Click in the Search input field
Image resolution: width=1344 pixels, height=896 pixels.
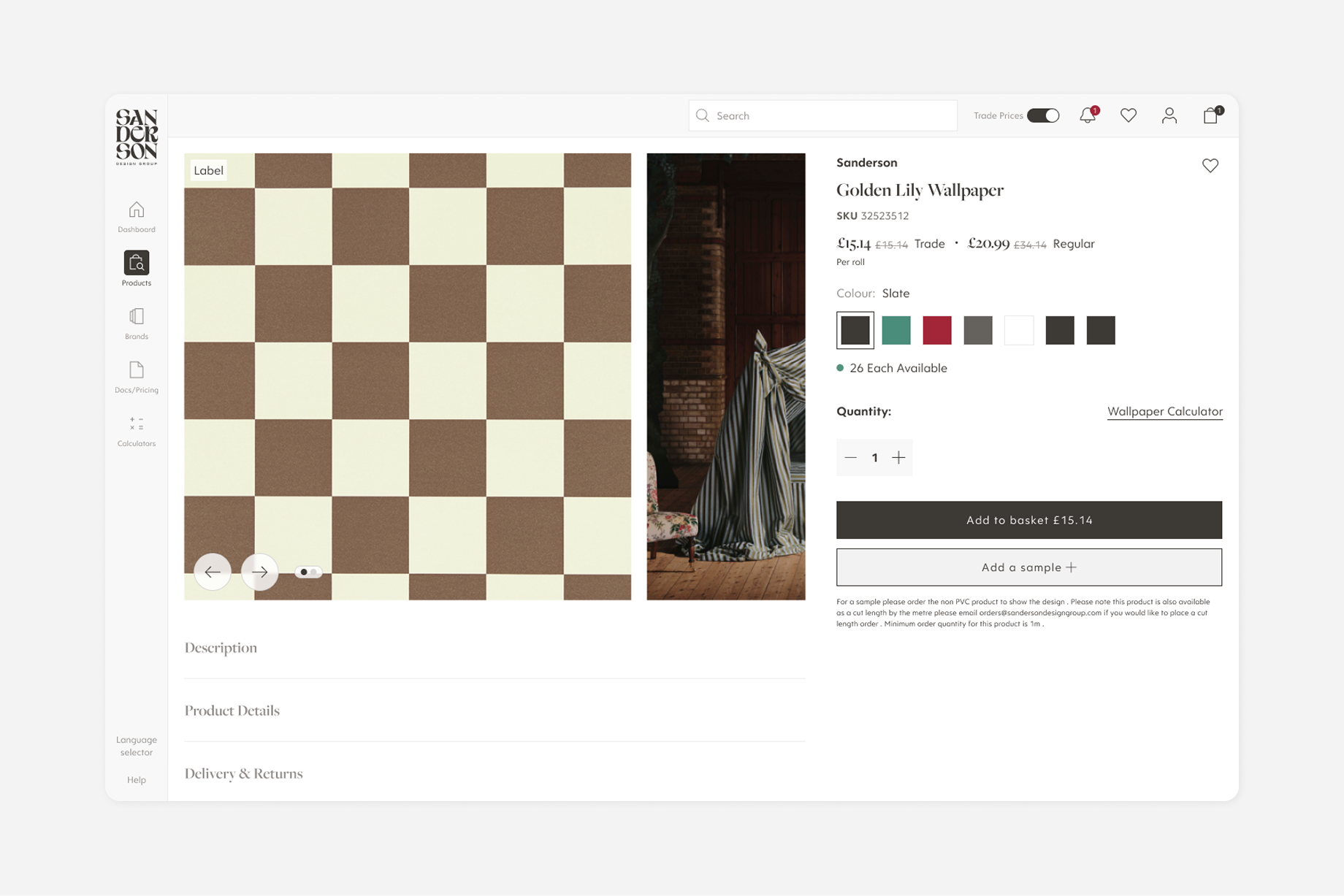tap(823, 115)
